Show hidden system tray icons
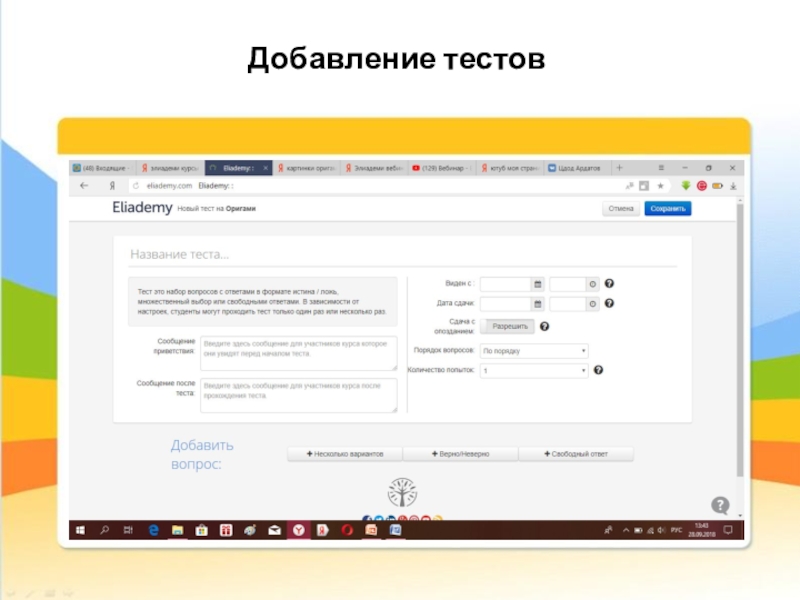800x600 pixels. tap(626, 530)
